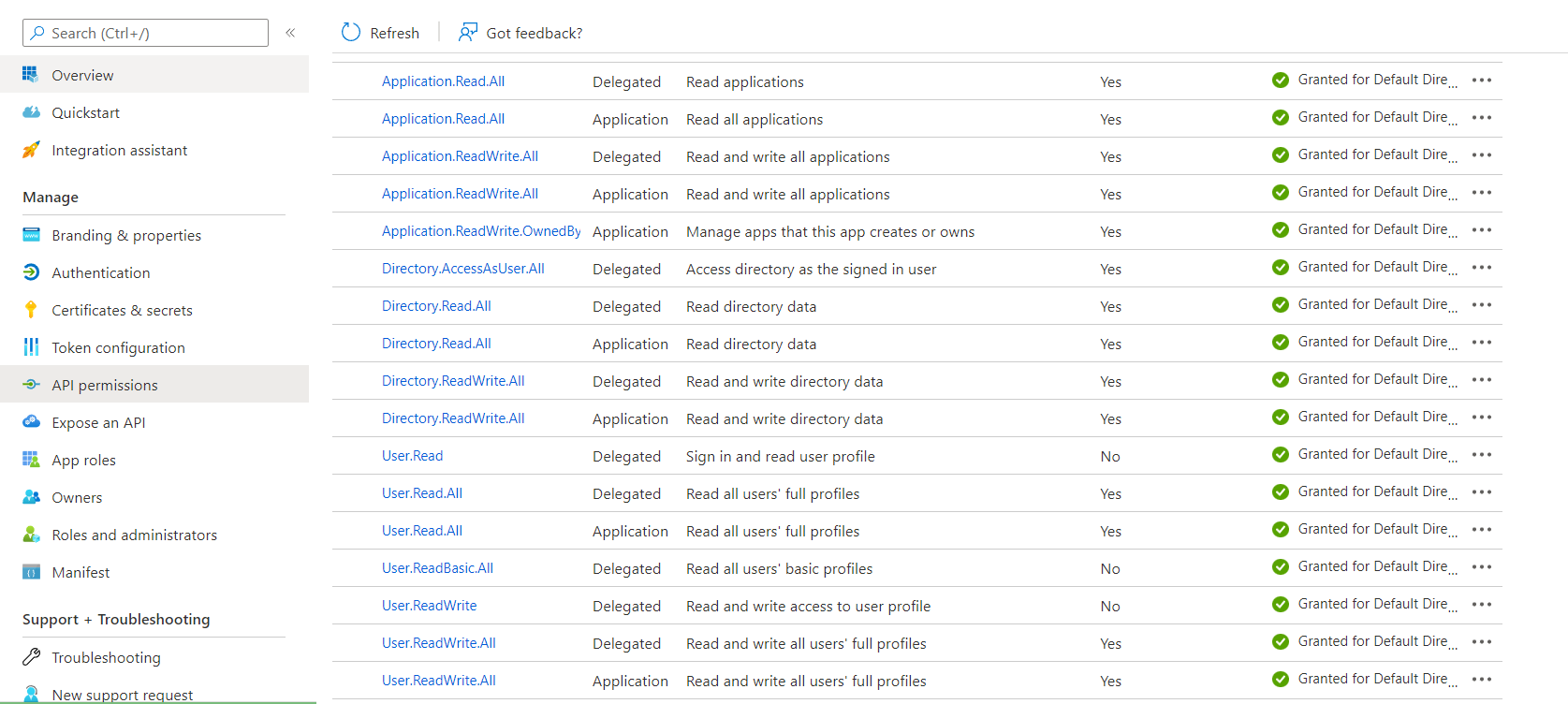Open ellipsis menu for User.ReadBasic.All row
Screen dimensions: 1568x704
tap(1481, 567)
